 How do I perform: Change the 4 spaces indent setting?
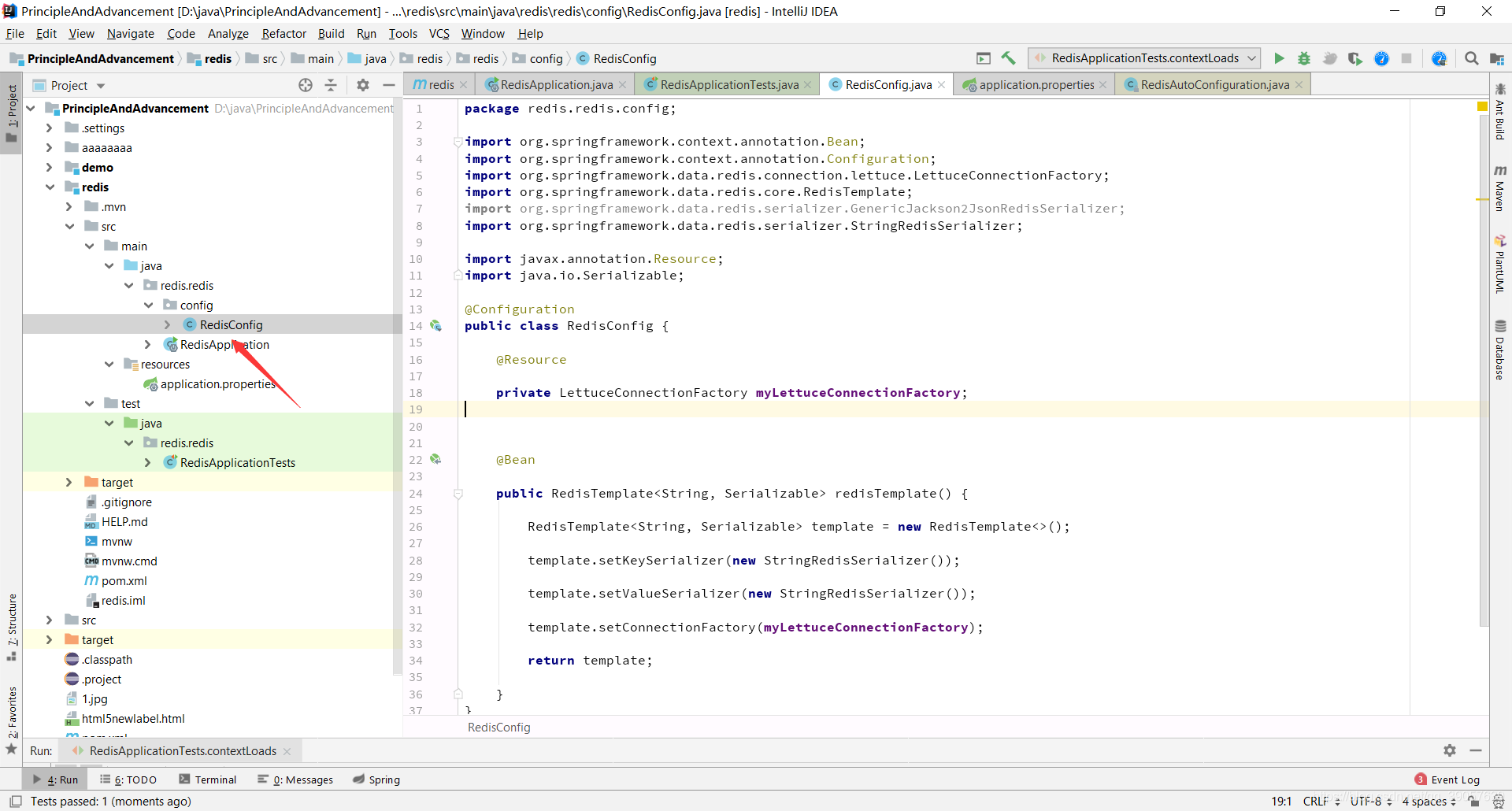1429,801
